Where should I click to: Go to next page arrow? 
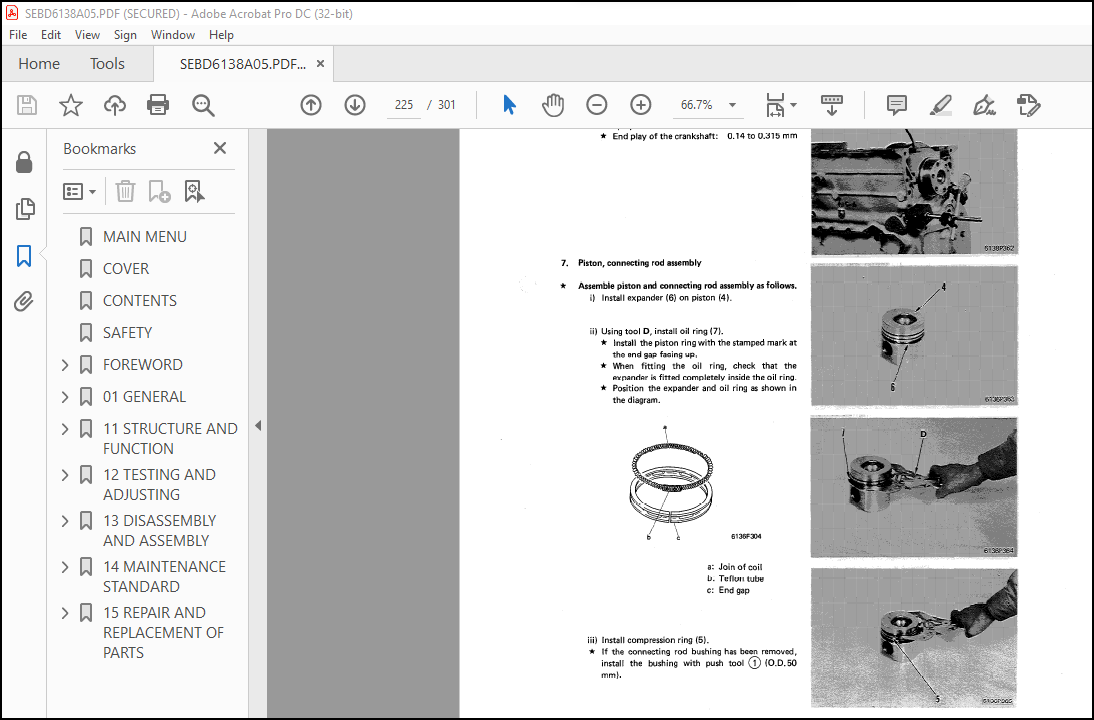tap(355, 105)
